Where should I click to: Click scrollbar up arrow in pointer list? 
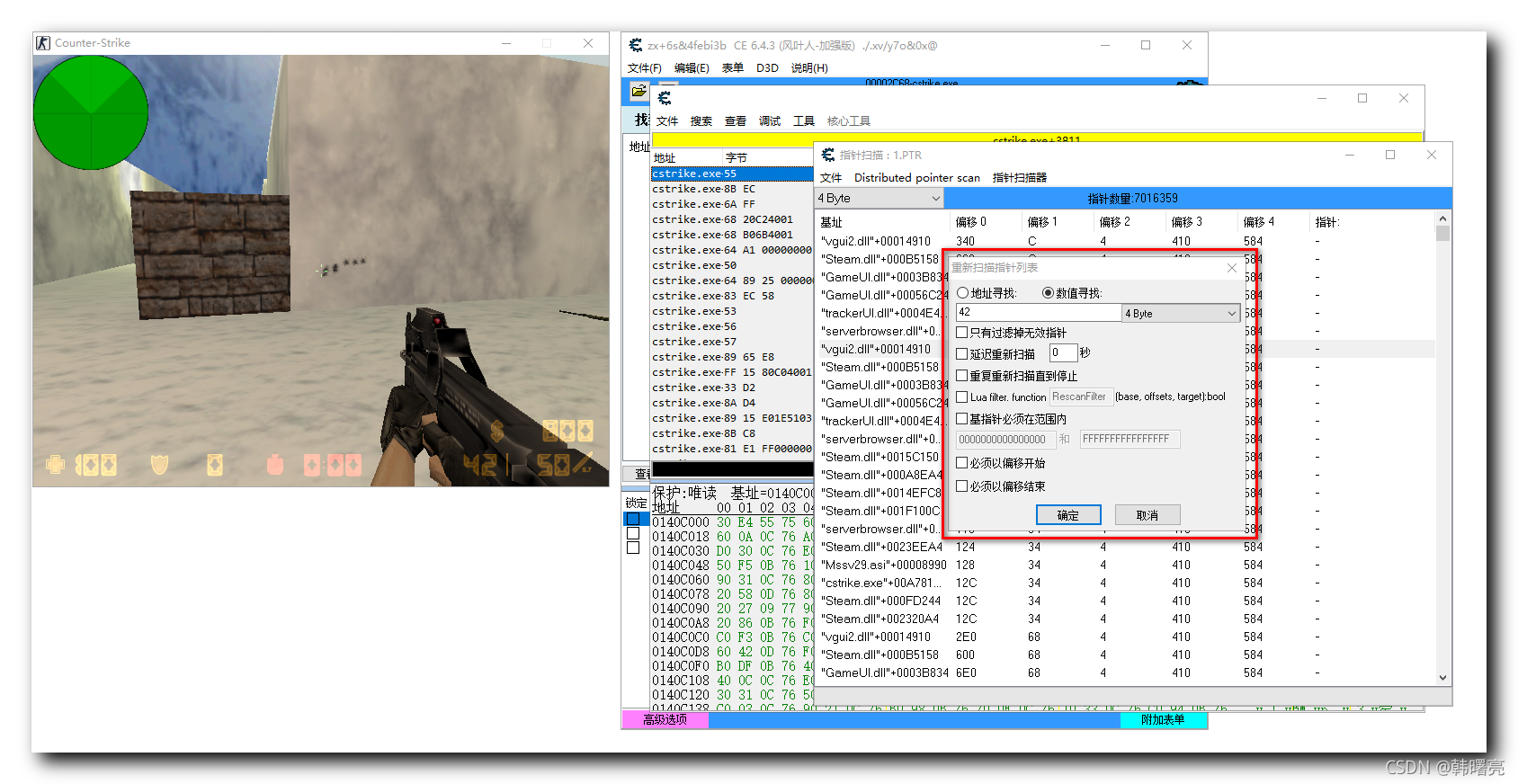(x=1442, y=218)
